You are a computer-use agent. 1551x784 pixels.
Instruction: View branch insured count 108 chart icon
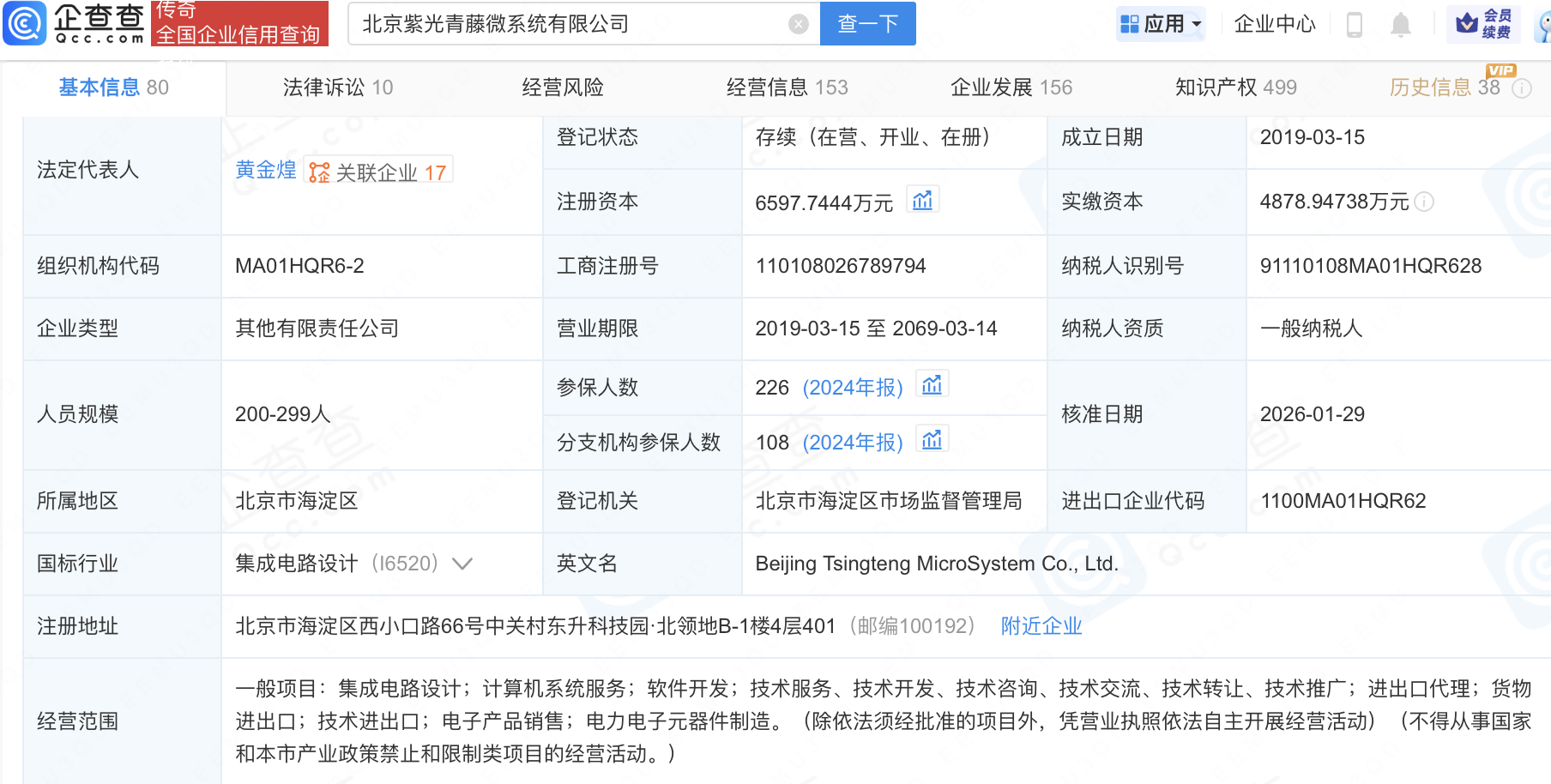(932, 441)
